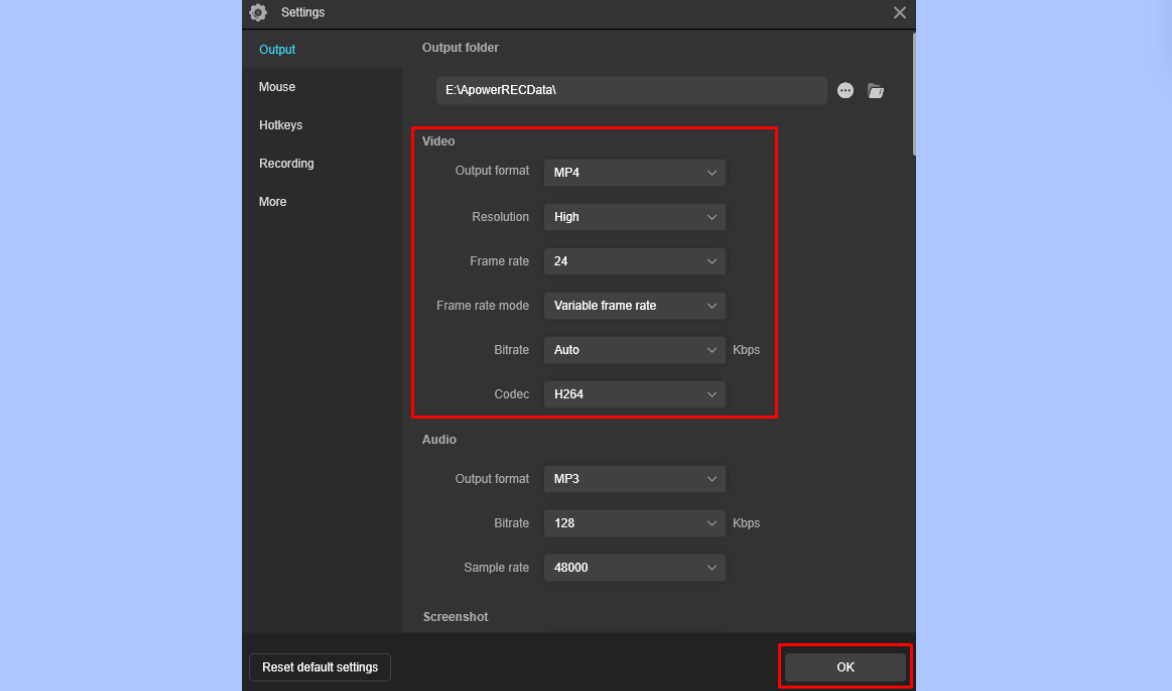Close the Settings dialog
1172x691 pixels.
(900, 13)
